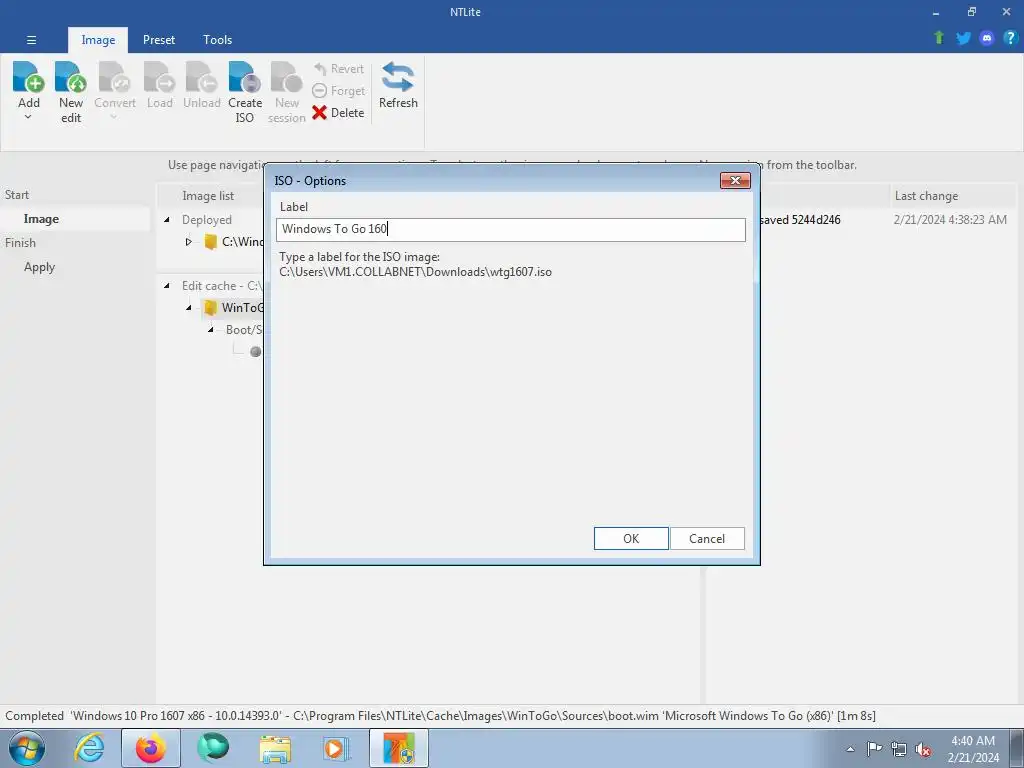The height and width of the screenshot is (768, 1024).
Task: Open the Windows Start button
Action: pos(27,748)
